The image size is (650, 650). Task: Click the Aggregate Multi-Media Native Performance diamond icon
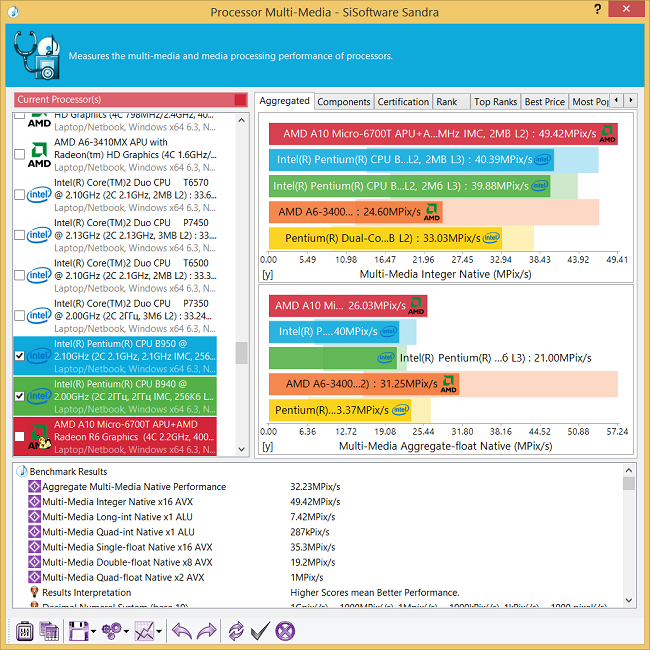coord(34,486)
